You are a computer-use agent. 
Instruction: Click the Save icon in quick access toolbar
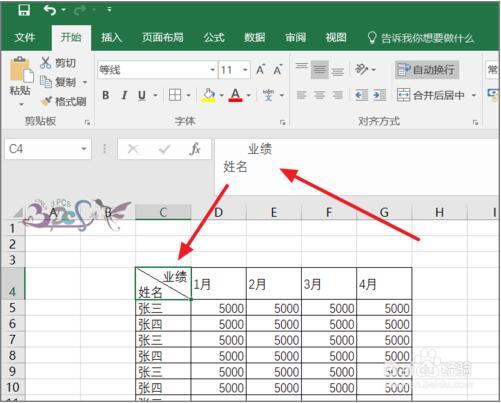pos(24,10)
